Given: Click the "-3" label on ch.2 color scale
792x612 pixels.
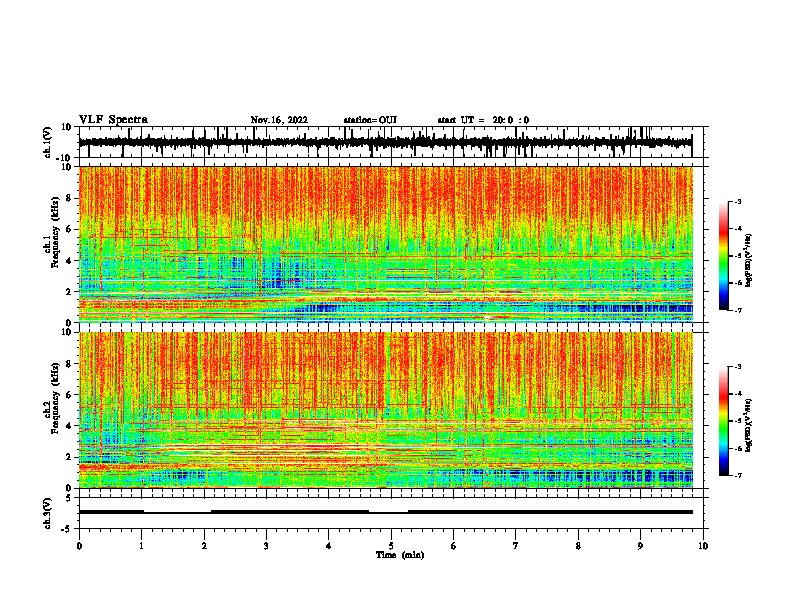Looking at the screenshot, I should point(738,367).
